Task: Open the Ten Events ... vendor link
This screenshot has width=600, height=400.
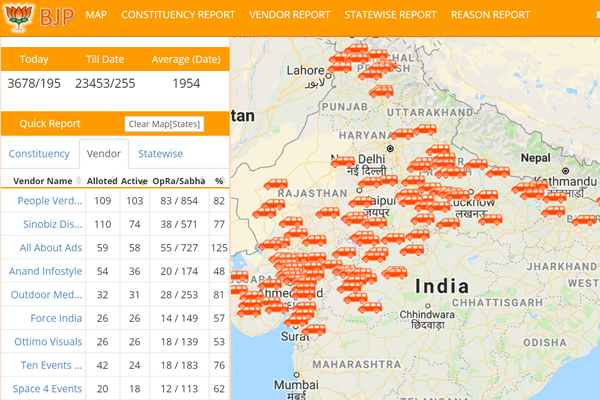Action: point(51,365)
